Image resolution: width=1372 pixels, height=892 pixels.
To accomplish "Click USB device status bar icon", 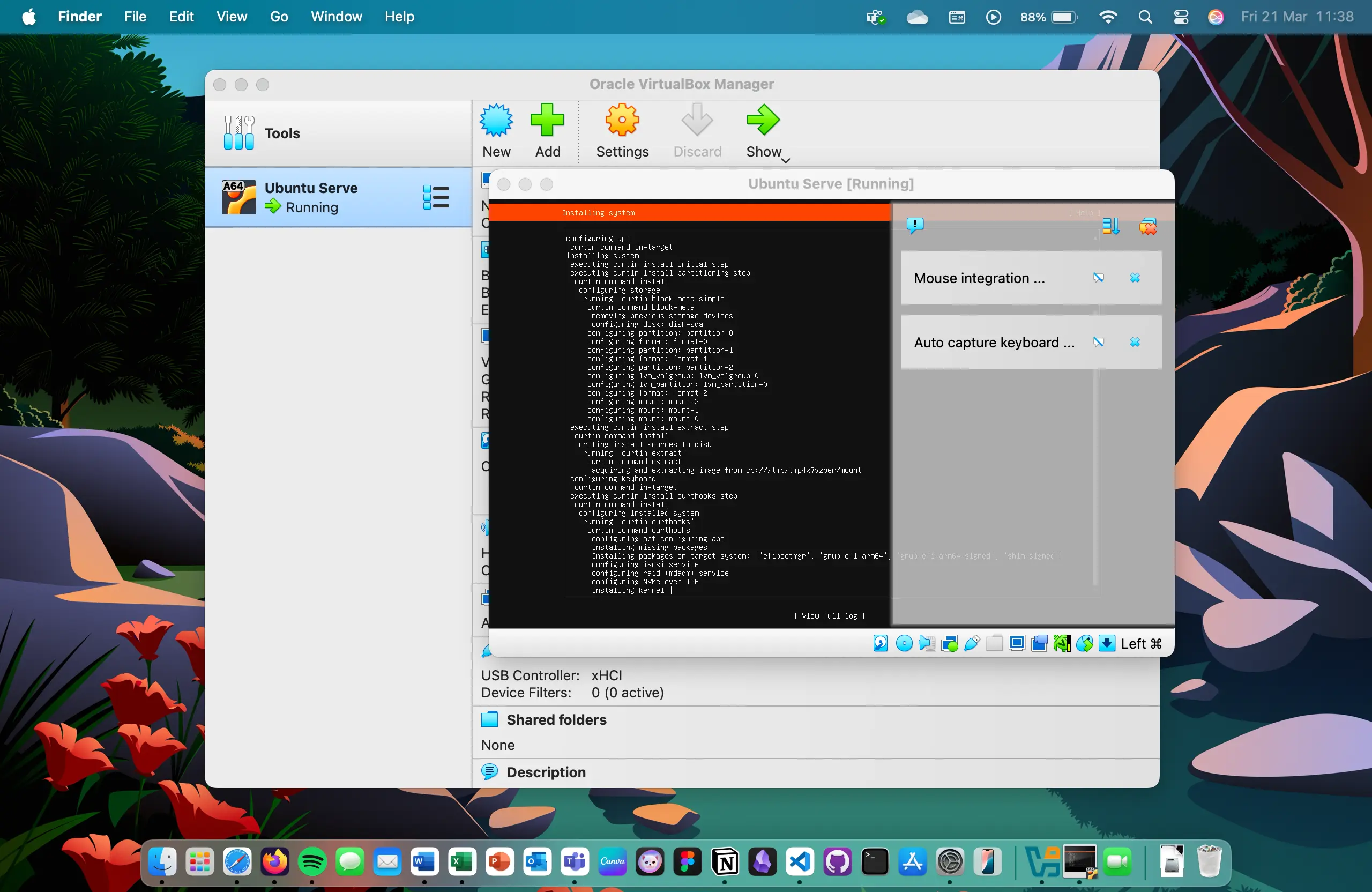I will (971, 643).
